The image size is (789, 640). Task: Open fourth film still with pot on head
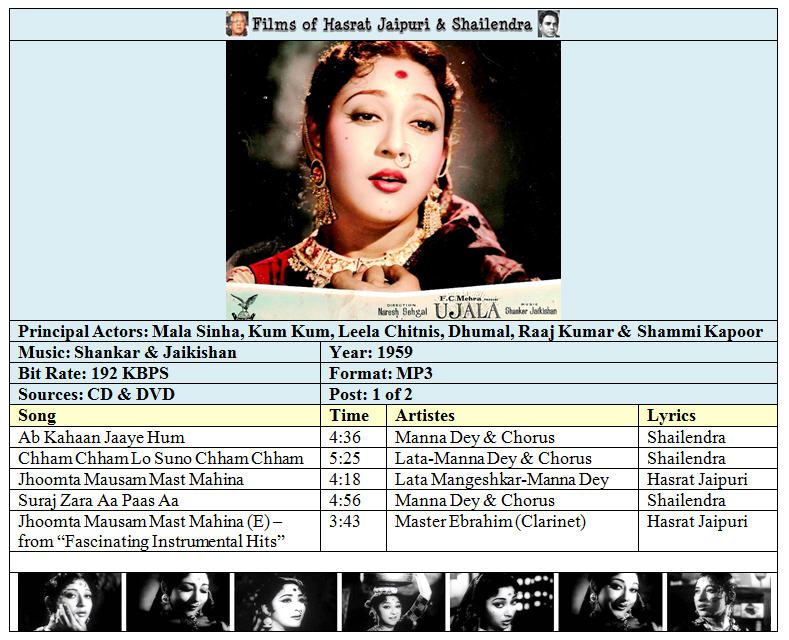[x=393, y=602]
